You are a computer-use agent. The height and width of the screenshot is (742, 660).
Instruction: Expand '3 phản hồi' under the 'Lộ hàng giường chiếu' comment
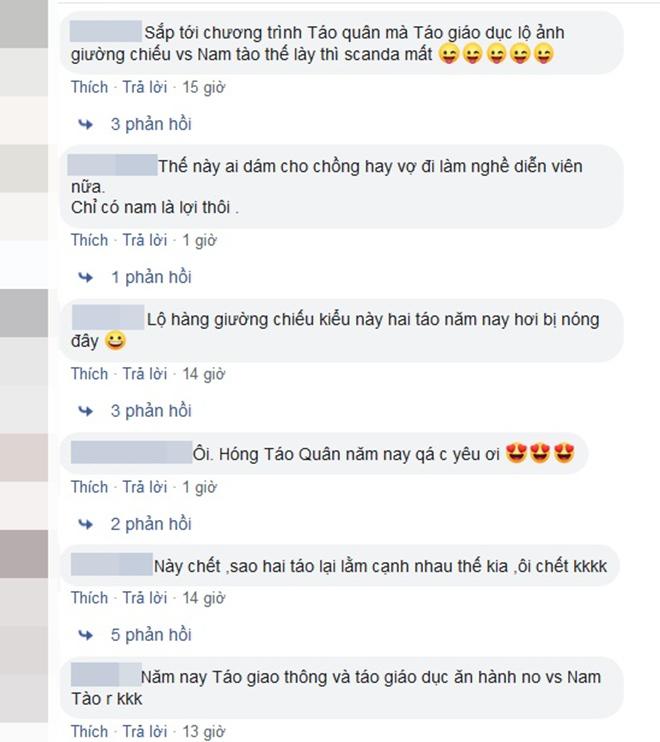coord(151,411)
